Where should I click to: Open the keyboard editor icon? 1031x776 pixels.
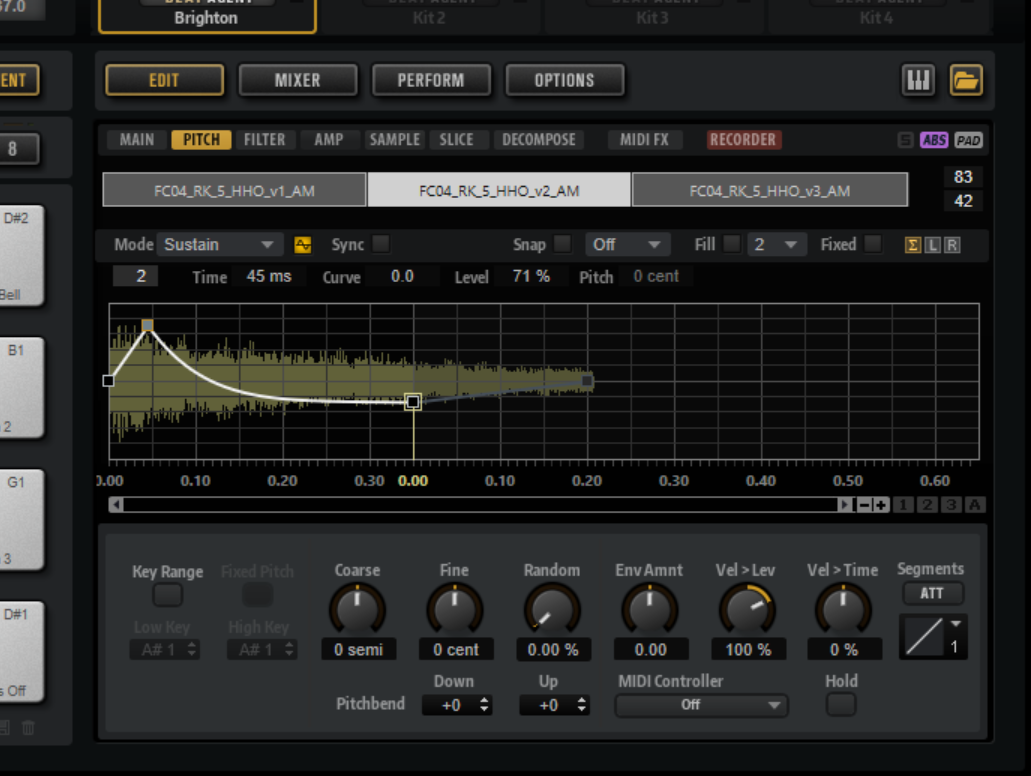pos(918,81)
